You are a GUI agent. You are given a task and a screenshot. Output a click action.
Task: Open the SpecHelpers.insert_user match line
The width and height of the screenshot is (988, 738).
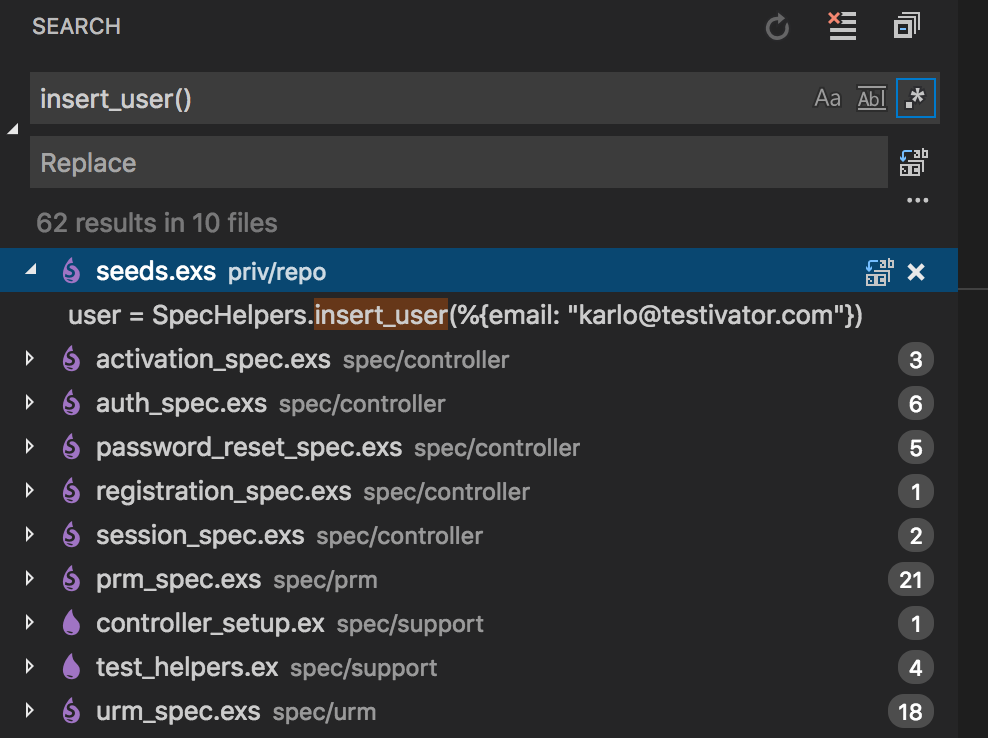pos(465,314)
